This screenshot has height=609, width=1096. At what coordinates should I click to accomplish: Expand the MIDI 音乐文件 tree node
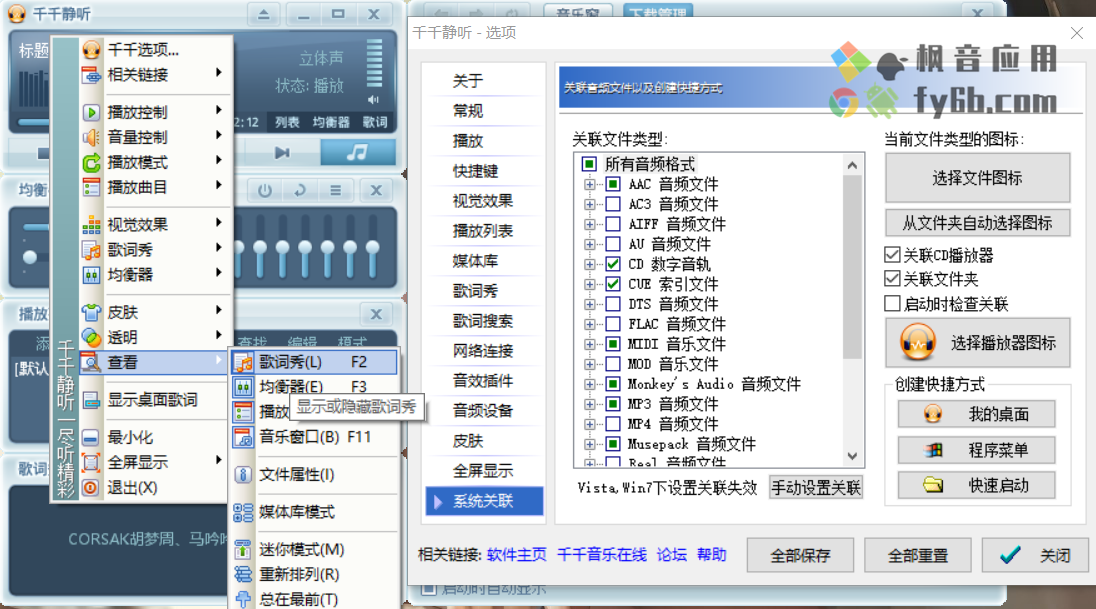tap(589, 345)
